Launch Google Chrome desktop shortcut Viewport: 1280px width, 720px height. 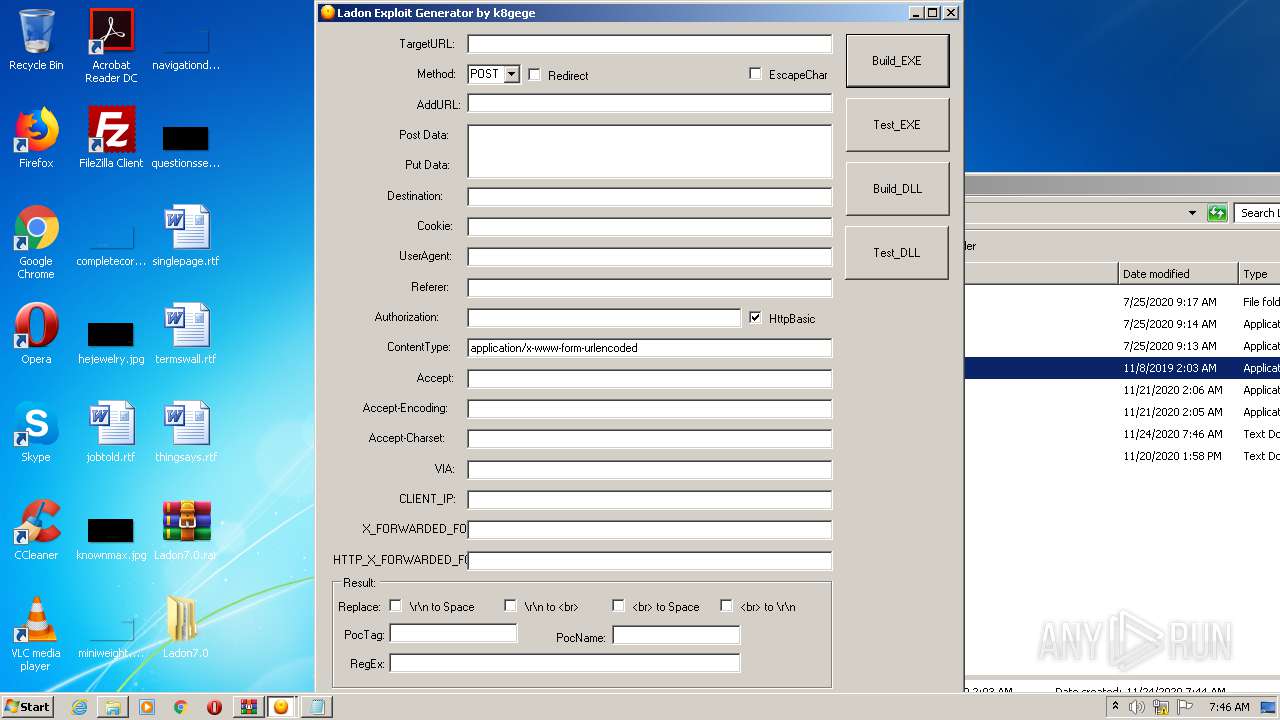[x=36, y=242]
